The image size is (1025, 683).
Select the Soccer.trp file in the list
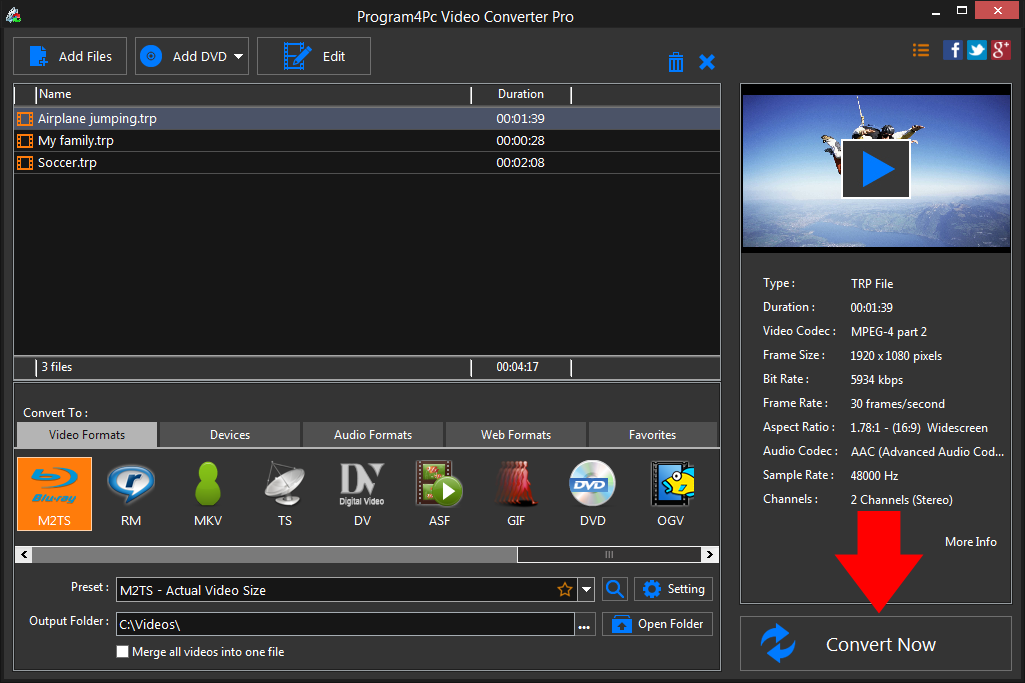[x=200, y=162]
